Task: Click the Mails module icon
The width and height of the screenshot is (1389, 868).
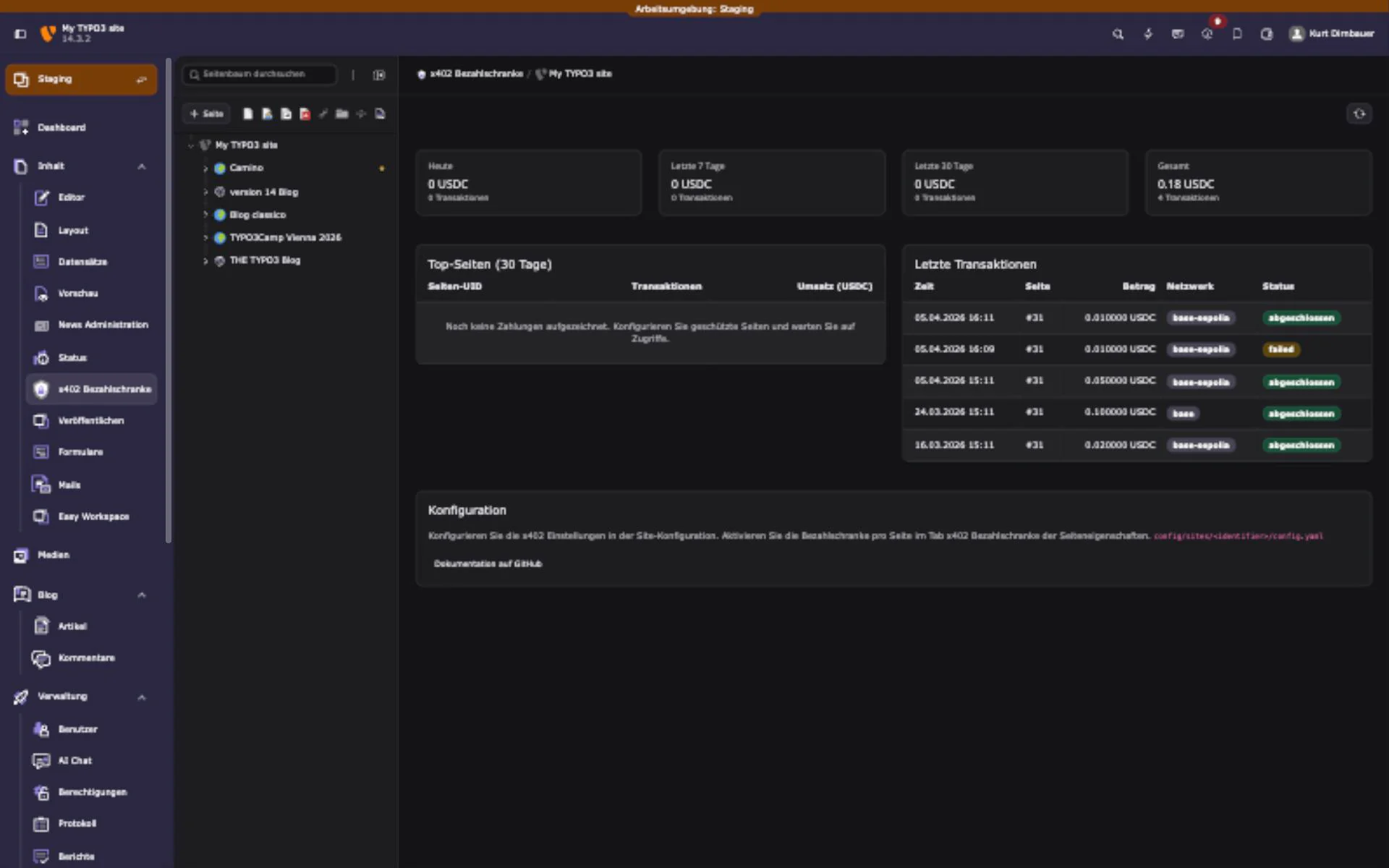Action: (x=41, y=485)
